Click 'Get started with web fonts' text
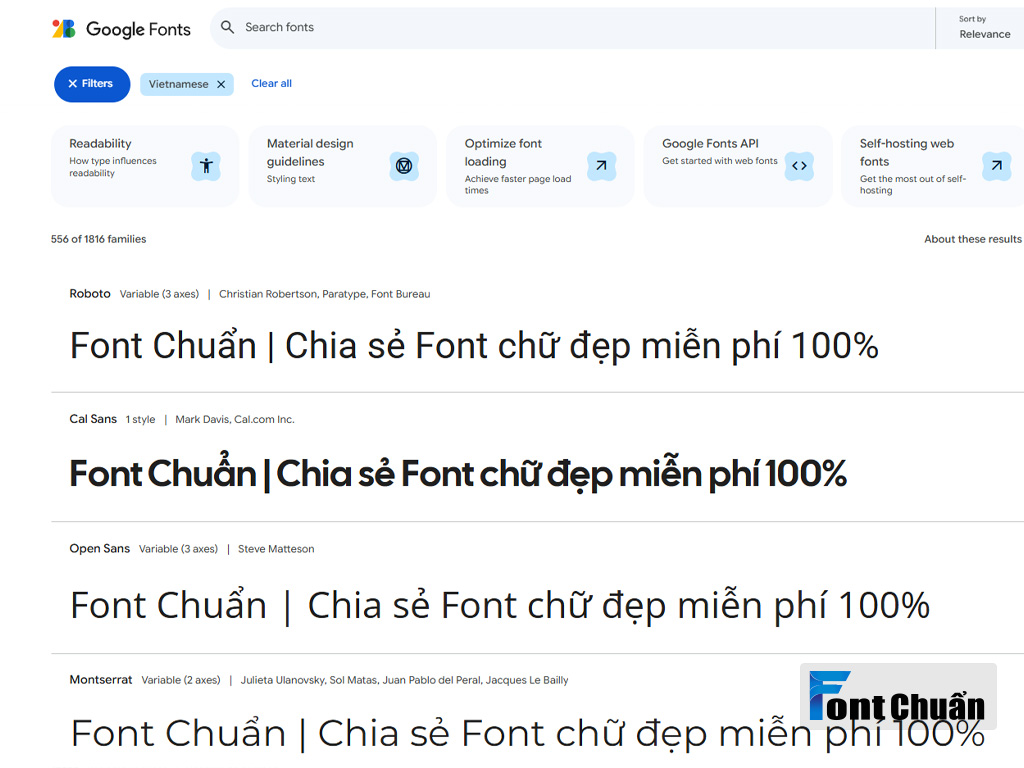1024x768 pixels. click(x=720, y=161)
